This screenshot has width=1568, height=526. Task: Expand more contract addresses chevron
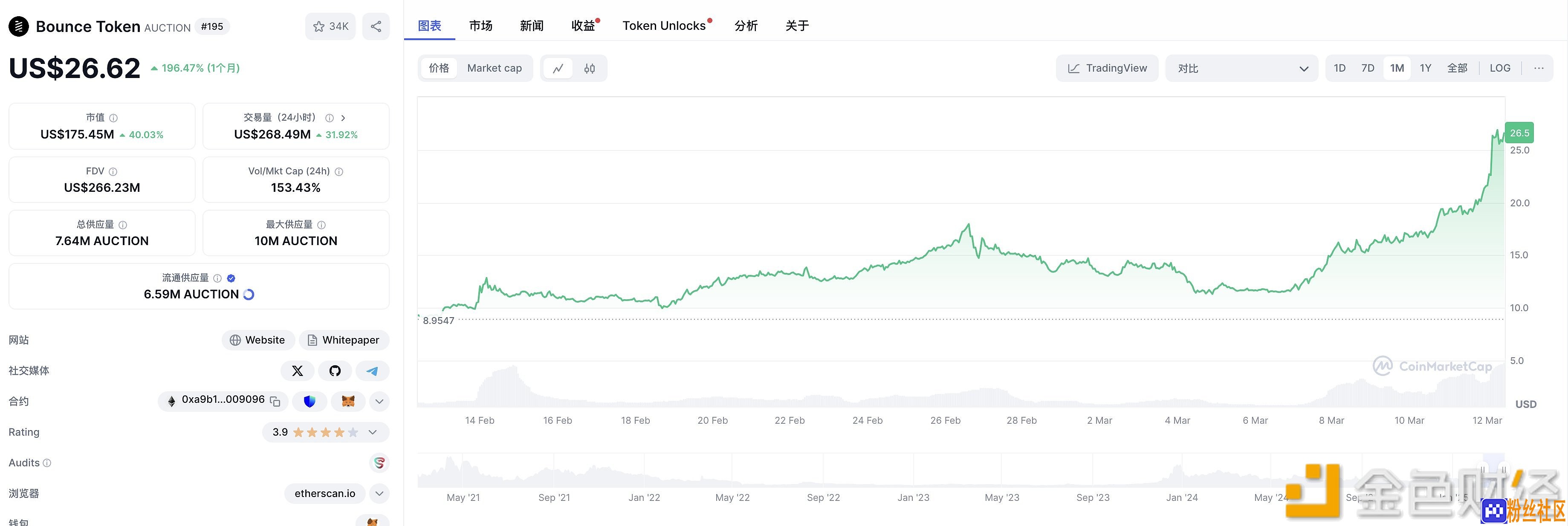pyautogui.click(x=379, y=401)
